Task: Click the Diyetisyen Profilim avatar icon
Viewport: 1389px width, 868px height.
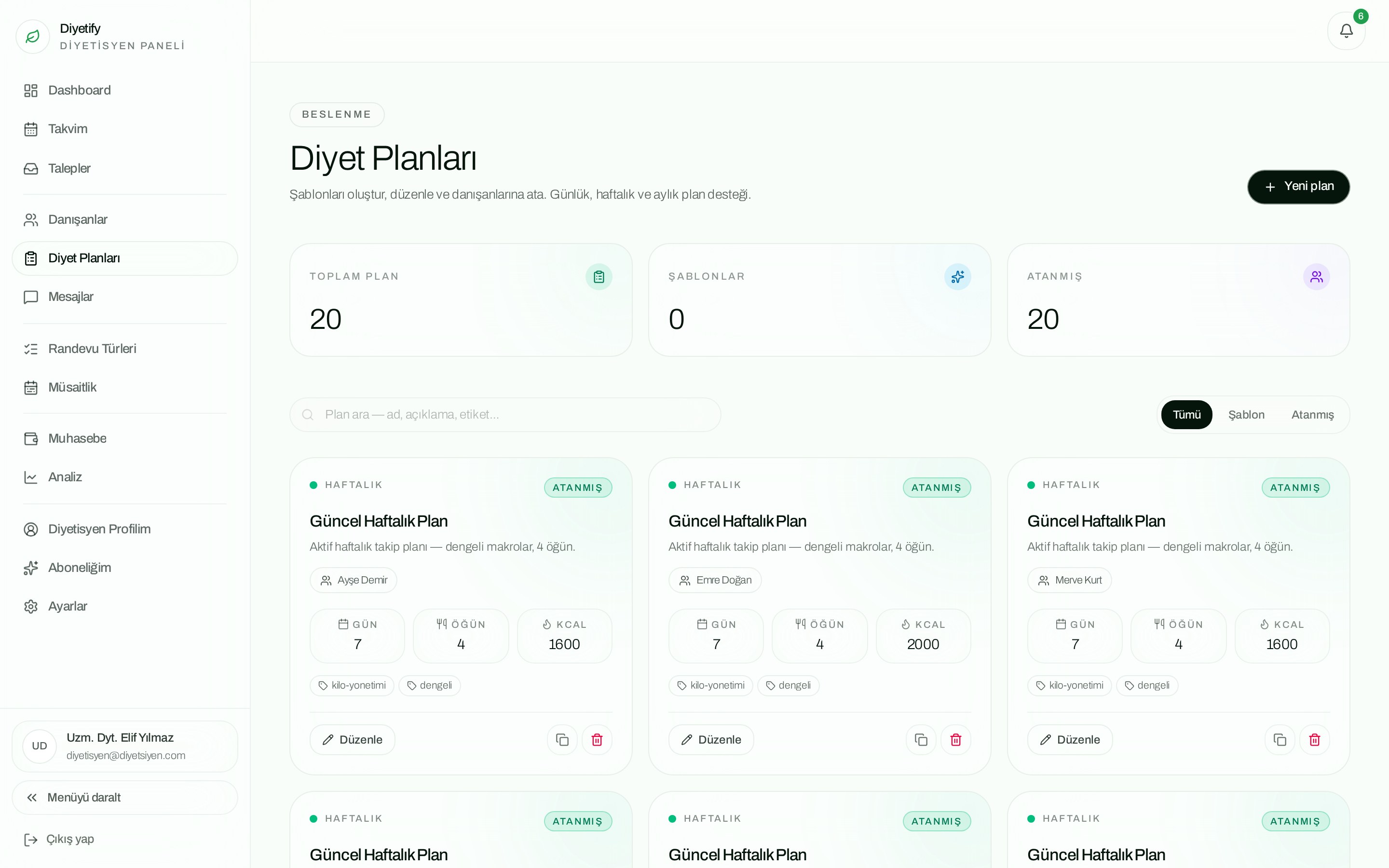Action: tap(31, 529)
